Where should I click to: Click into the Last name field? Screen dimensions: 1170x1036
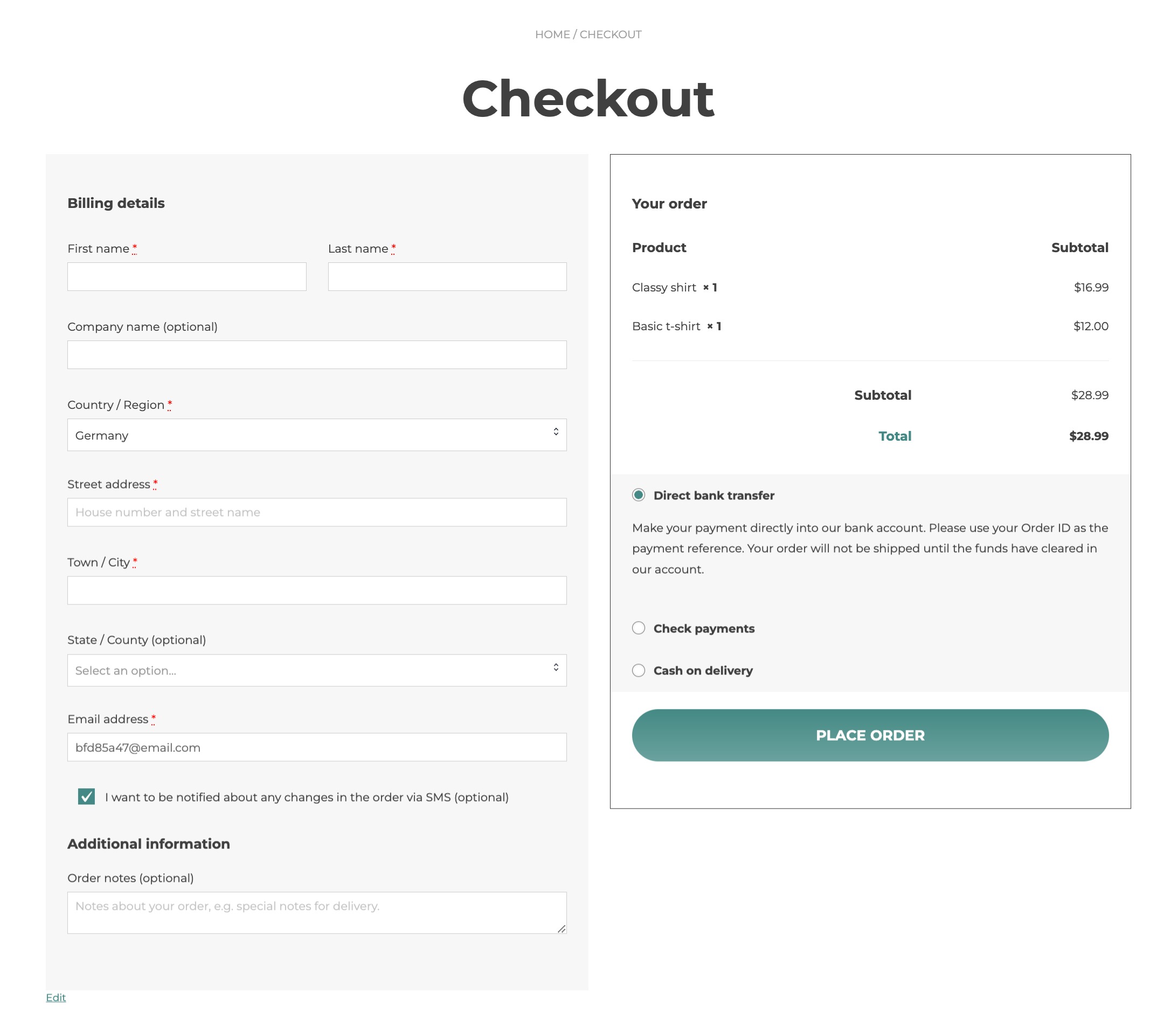[x=447, y=277]
